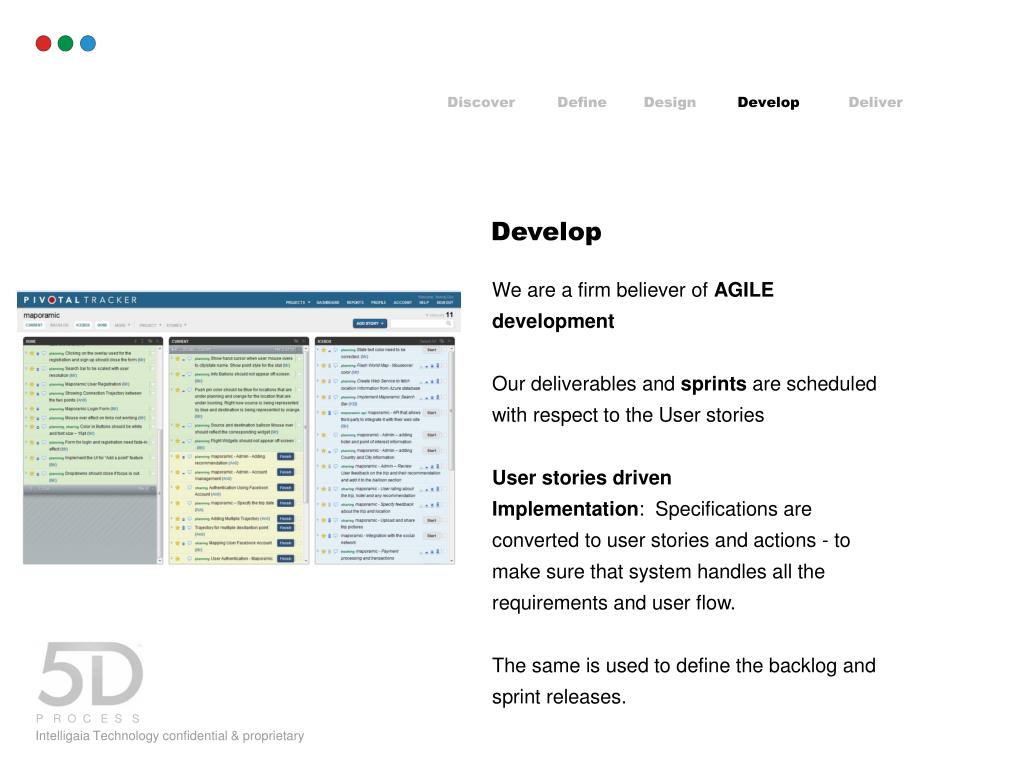Open the PROJECT dropdown under maporamic
This screenshot has height=768, width=1024.
click(x=150, y=325)
